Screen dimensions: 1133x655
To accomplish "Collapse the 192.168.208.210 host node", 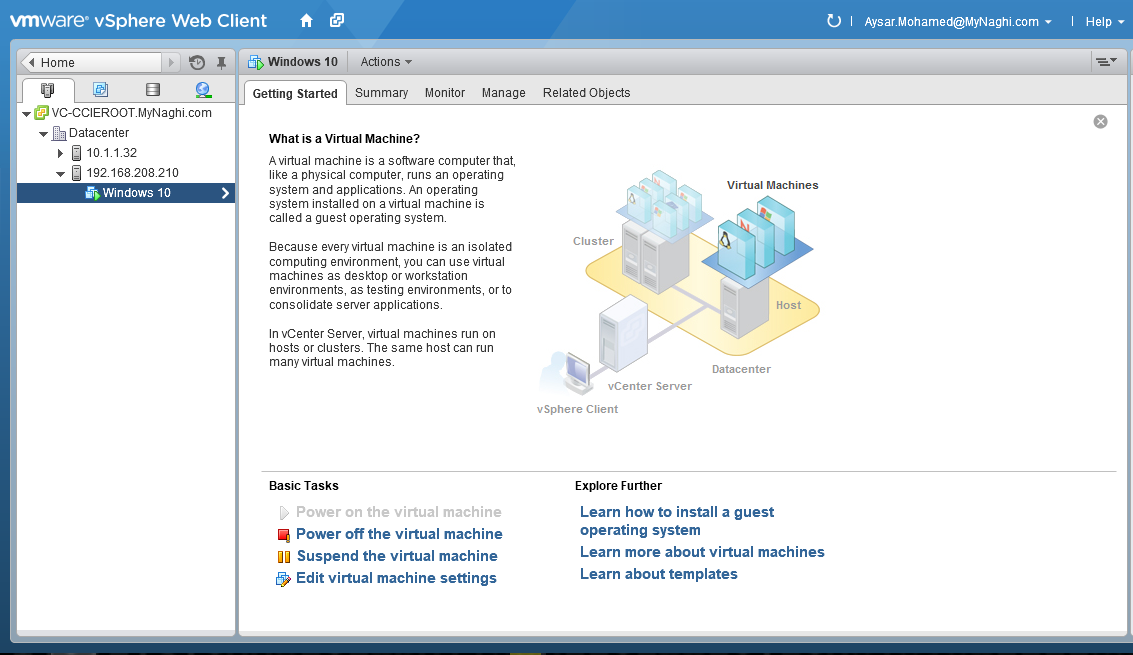I will (x=61, y=173).
